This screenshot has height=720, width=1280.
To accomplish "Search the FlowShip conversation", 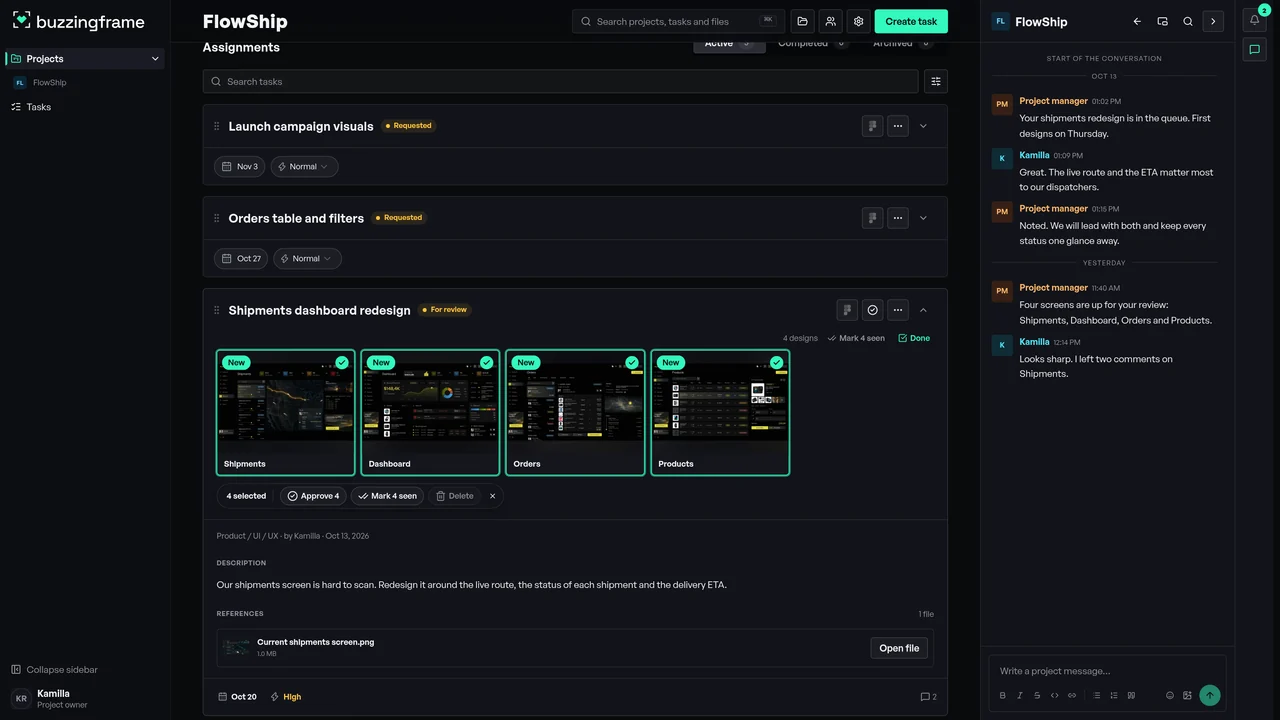I will (x=1188, y=21).
